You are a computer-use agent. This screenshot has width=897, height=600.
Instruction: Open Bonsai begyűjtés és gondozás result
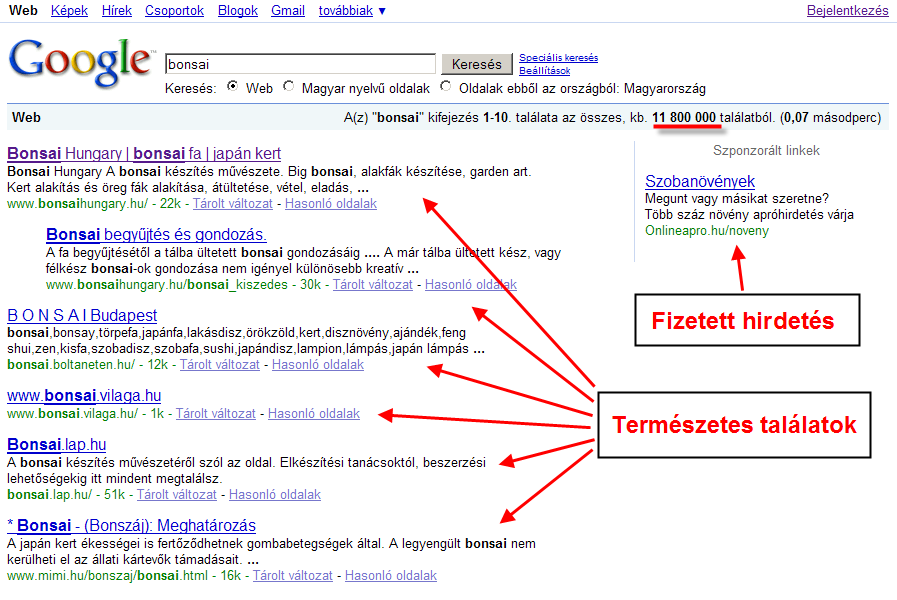click(x=156, y=235)
